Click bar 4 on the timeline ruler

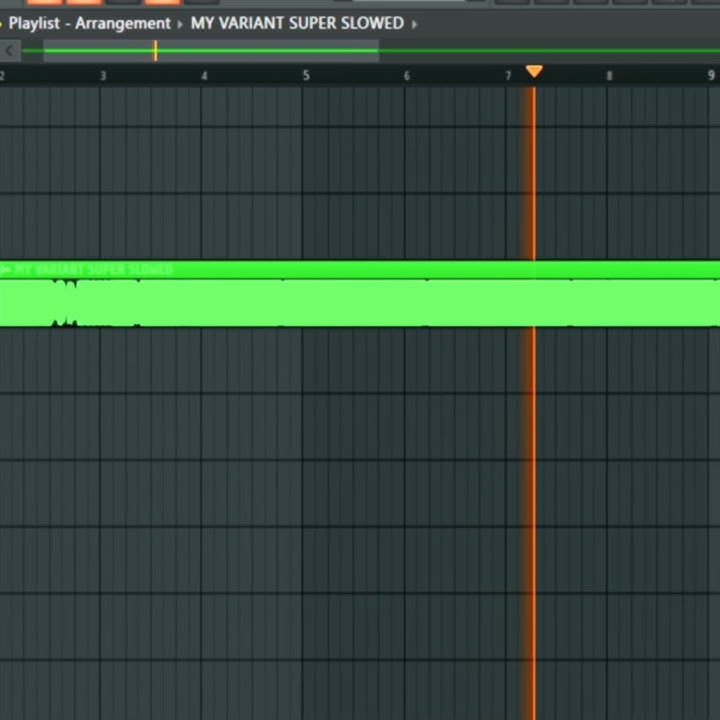pyautogui.click(x=204, y=76)
